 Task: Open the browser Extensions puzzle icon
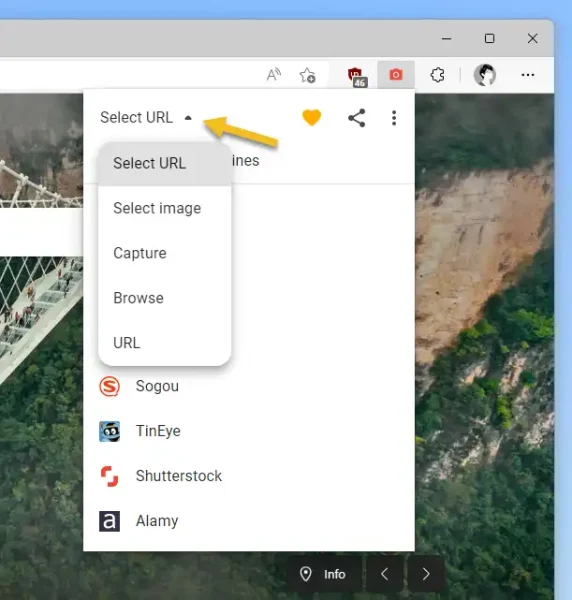437,75
